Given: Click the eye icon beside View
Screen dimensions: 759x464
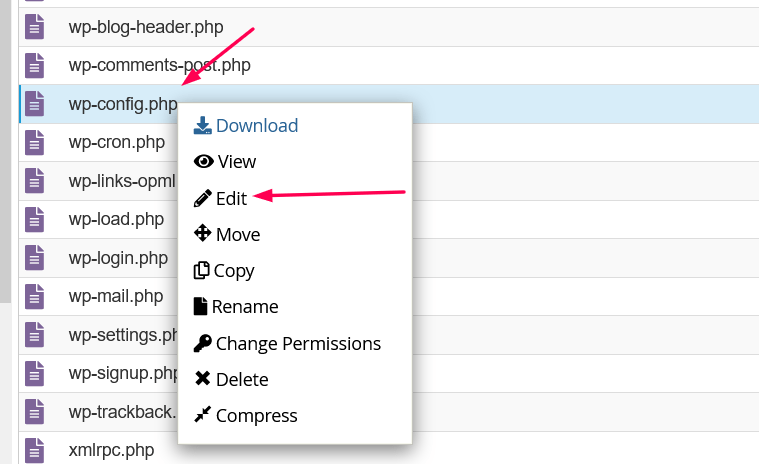Looking at the screenshot, I should 203,161.
